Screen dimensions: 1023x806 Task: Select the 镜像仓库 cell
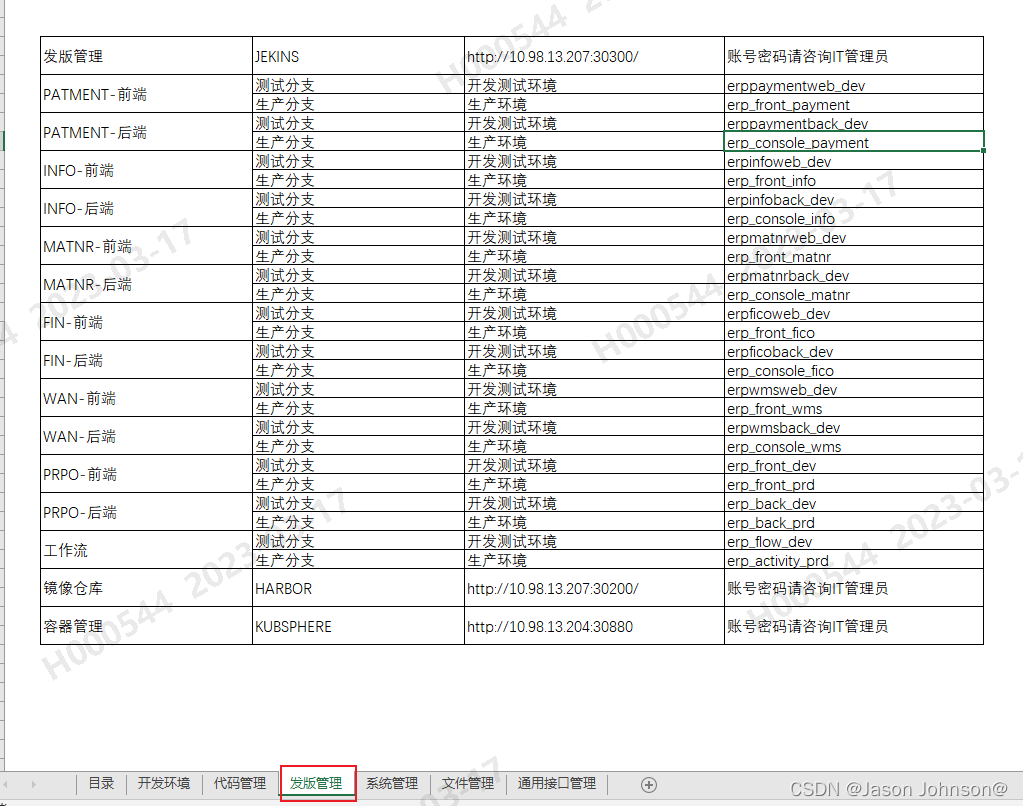(x=146, y=587)
